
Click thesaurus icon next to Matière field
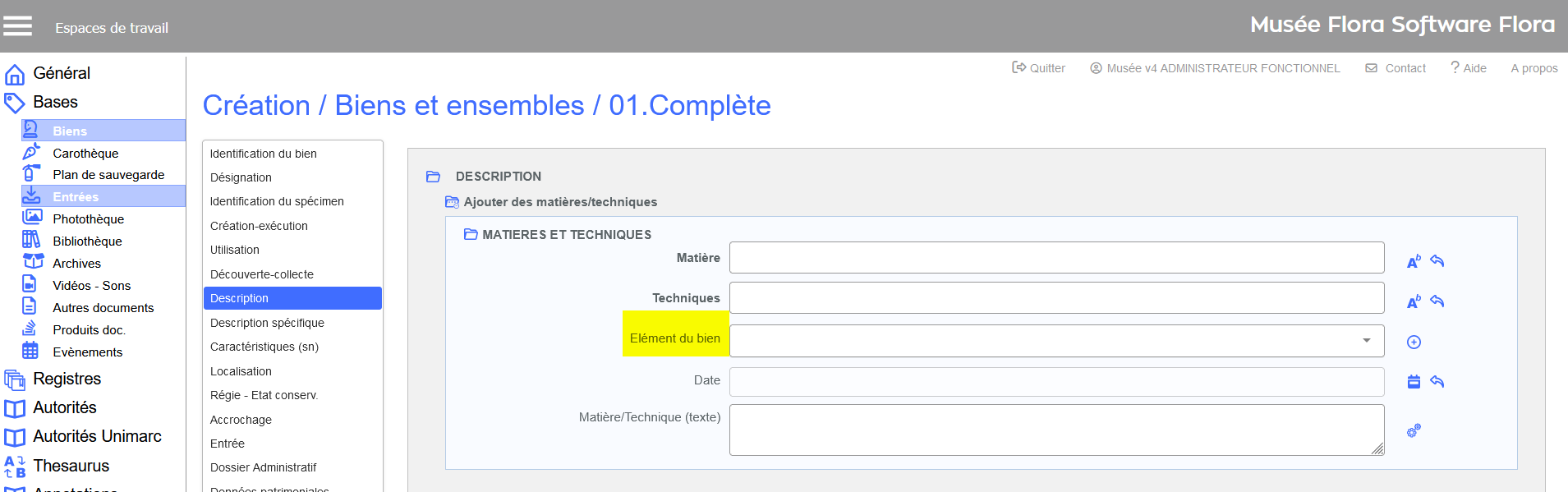[x=1413, y=261]
